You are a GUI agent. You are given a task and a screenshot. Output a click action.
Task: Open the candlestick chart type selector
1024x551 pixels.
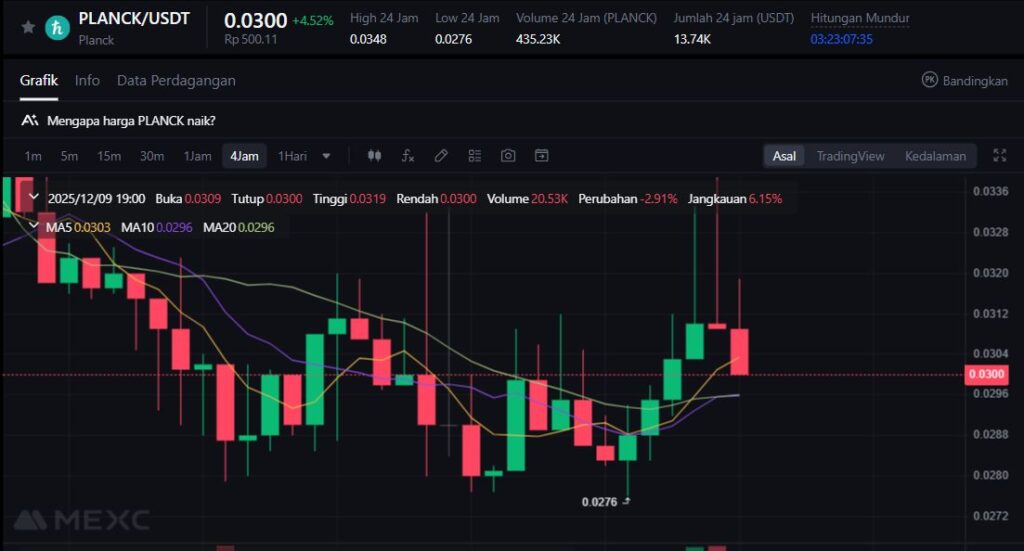pyautogui.click(x=375, y=156)
